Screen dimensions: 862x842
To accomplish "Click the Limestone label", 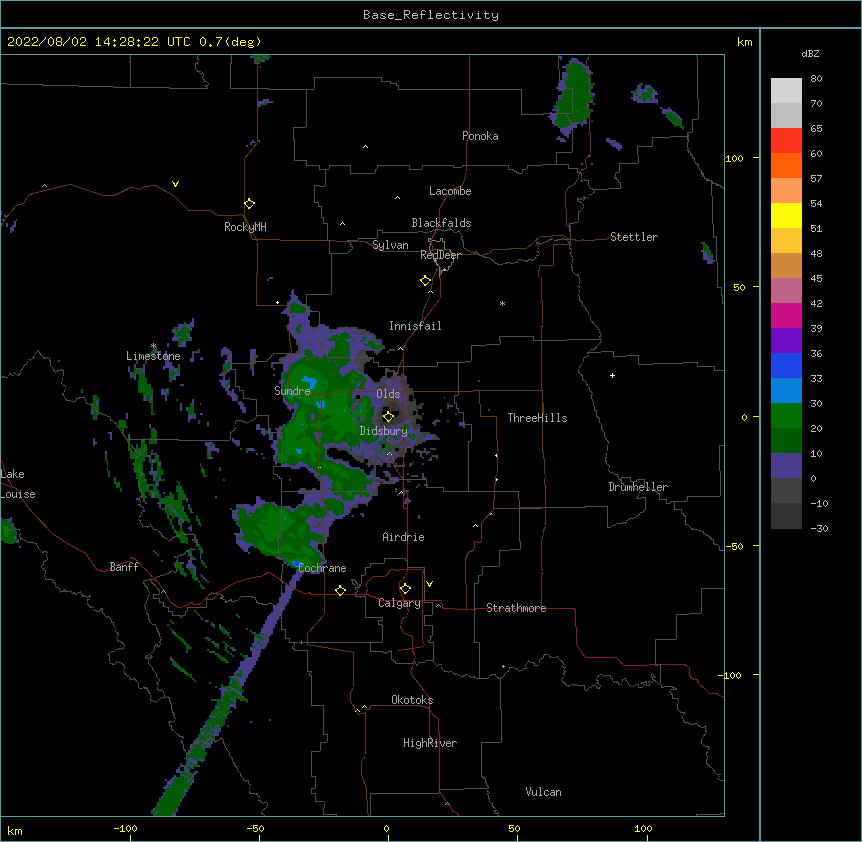I will tap(153, 356).
